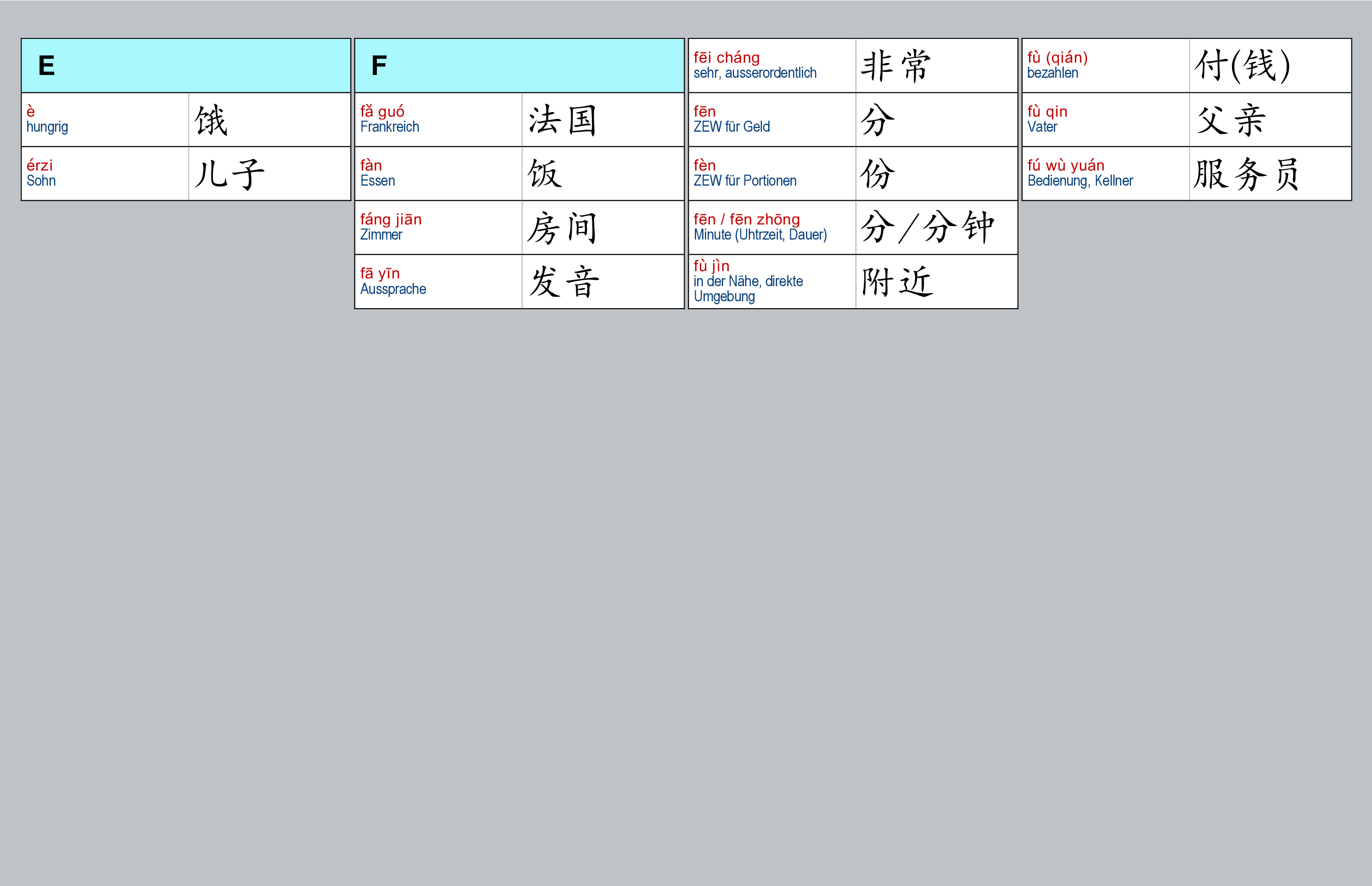The image size is (1372, 886).
Task: Click the Chinese character 饿
Action: pyautogui.click(x=212, y=120)
